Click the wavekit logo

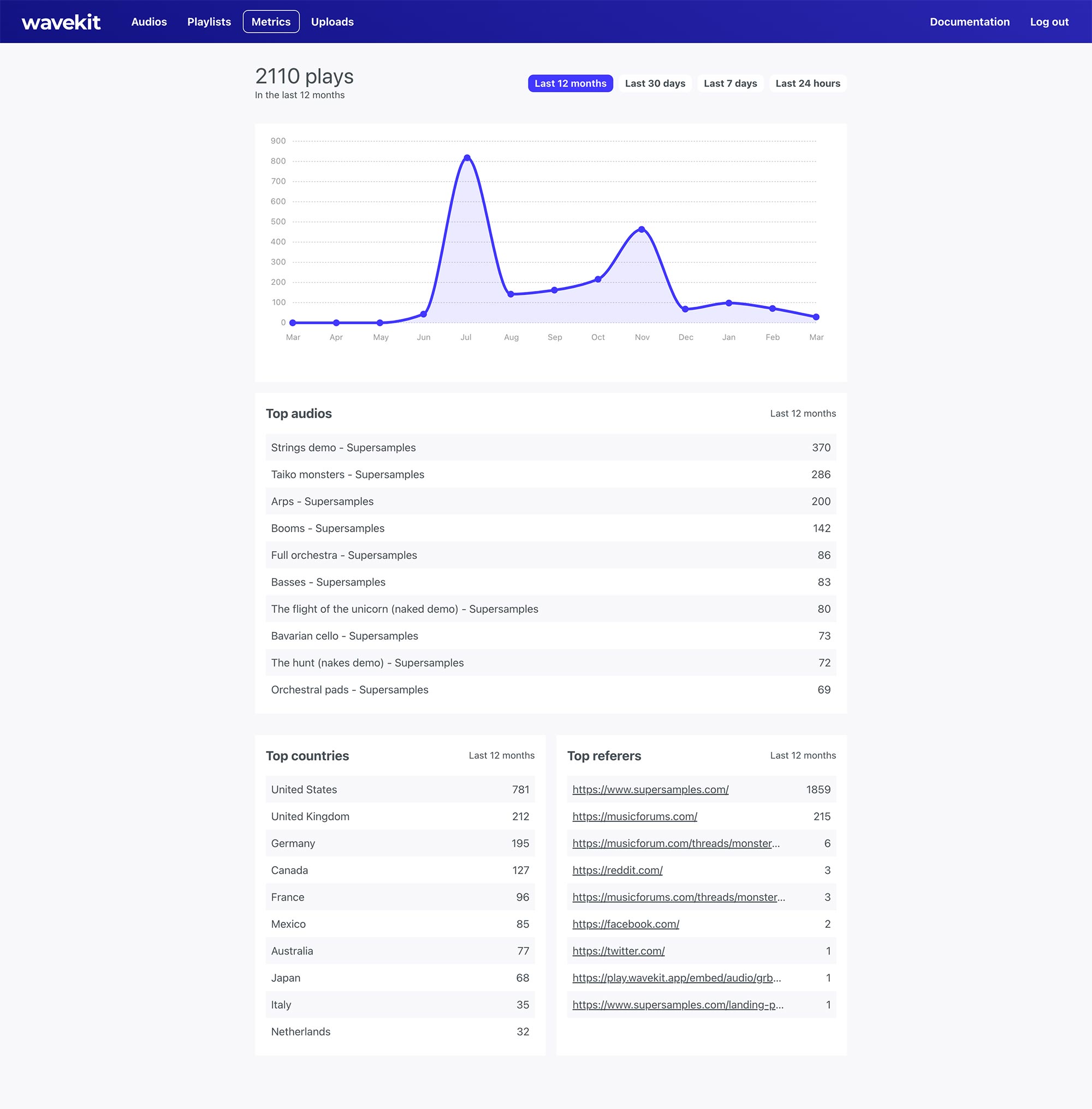(x=61, y=22)
